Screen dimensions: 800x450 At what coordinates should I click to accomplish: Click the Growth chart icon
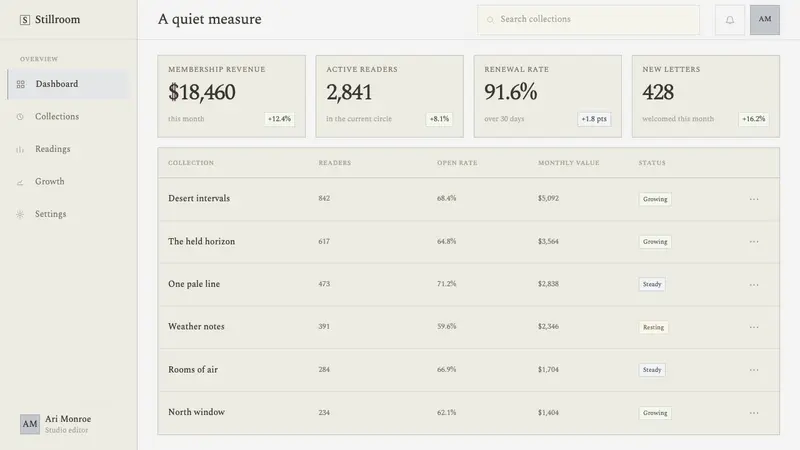pyautogui.click(x=20, y=182)
